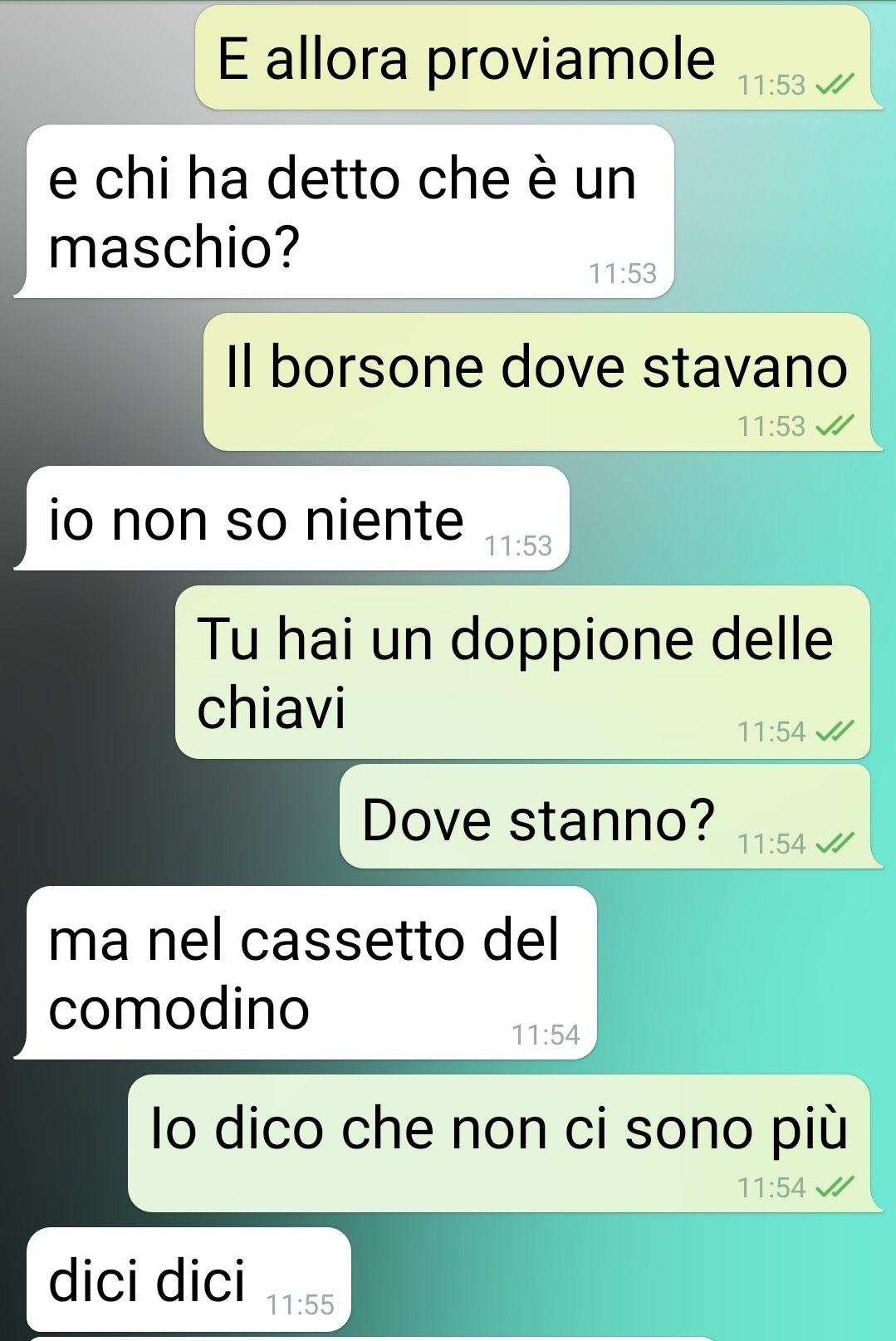Click the read receipt checkmarks on 'E allora proviamole'
896x1341 pixels.
point(835,85)
